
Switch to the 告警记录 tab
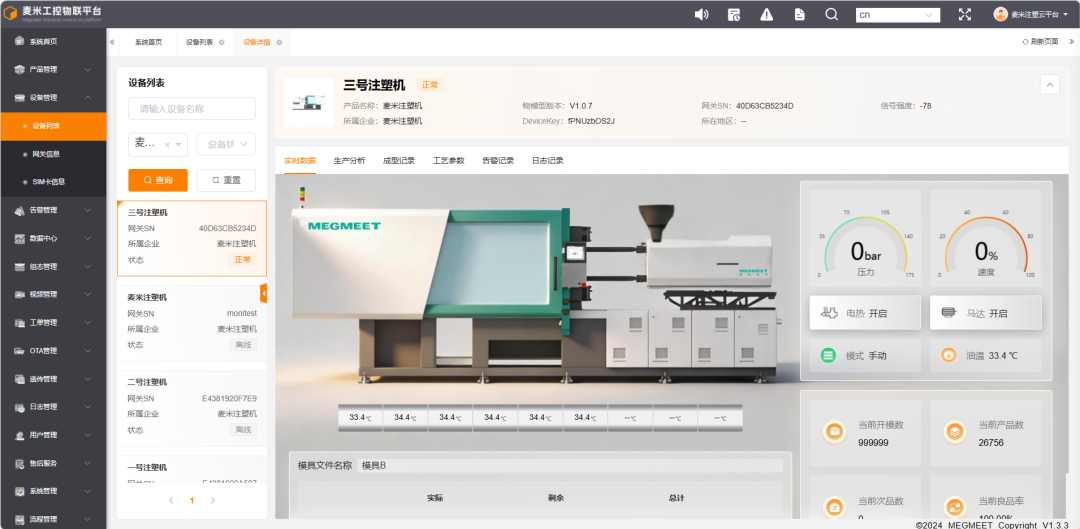[x=498, y=161]
